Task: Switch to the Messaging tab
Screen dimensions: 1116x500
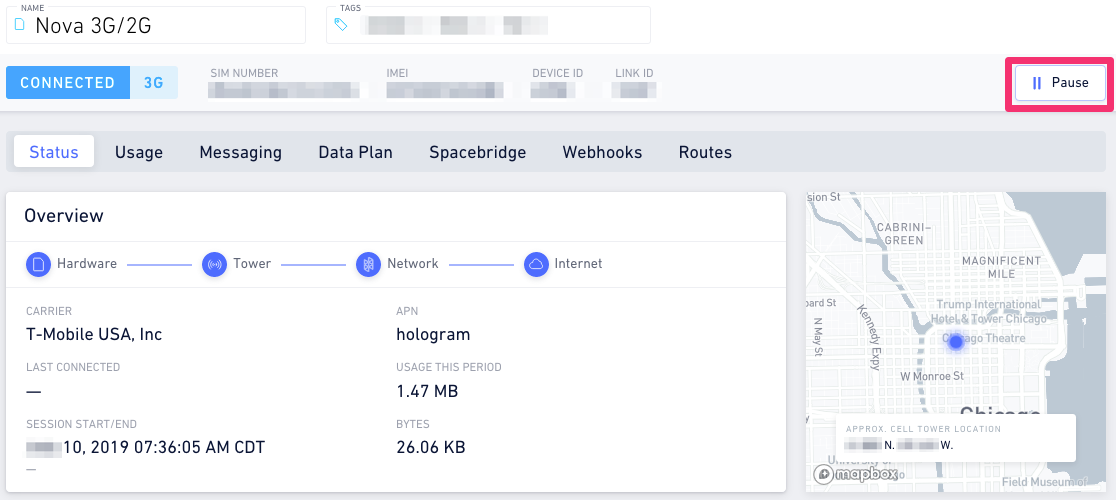Action: 241,152
